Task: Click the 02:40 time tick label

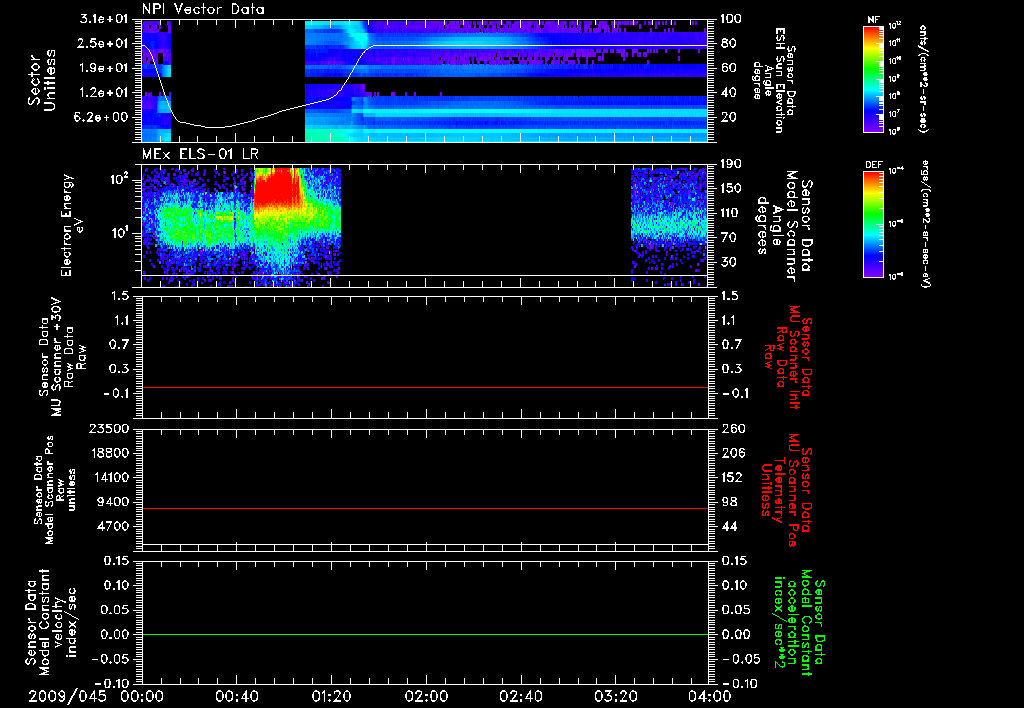Action: (x=520, y=696)
